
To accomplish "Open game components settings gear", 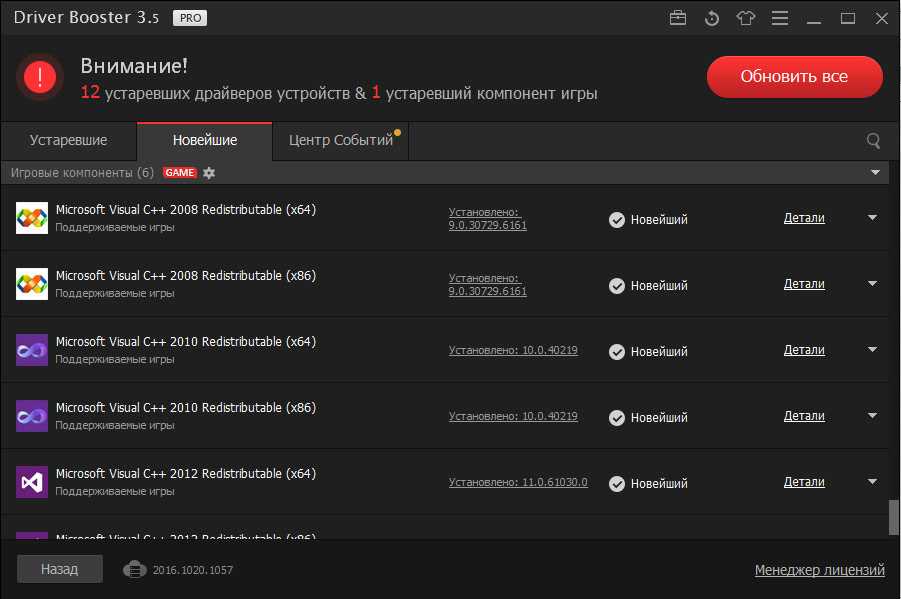I will (209, 173).
